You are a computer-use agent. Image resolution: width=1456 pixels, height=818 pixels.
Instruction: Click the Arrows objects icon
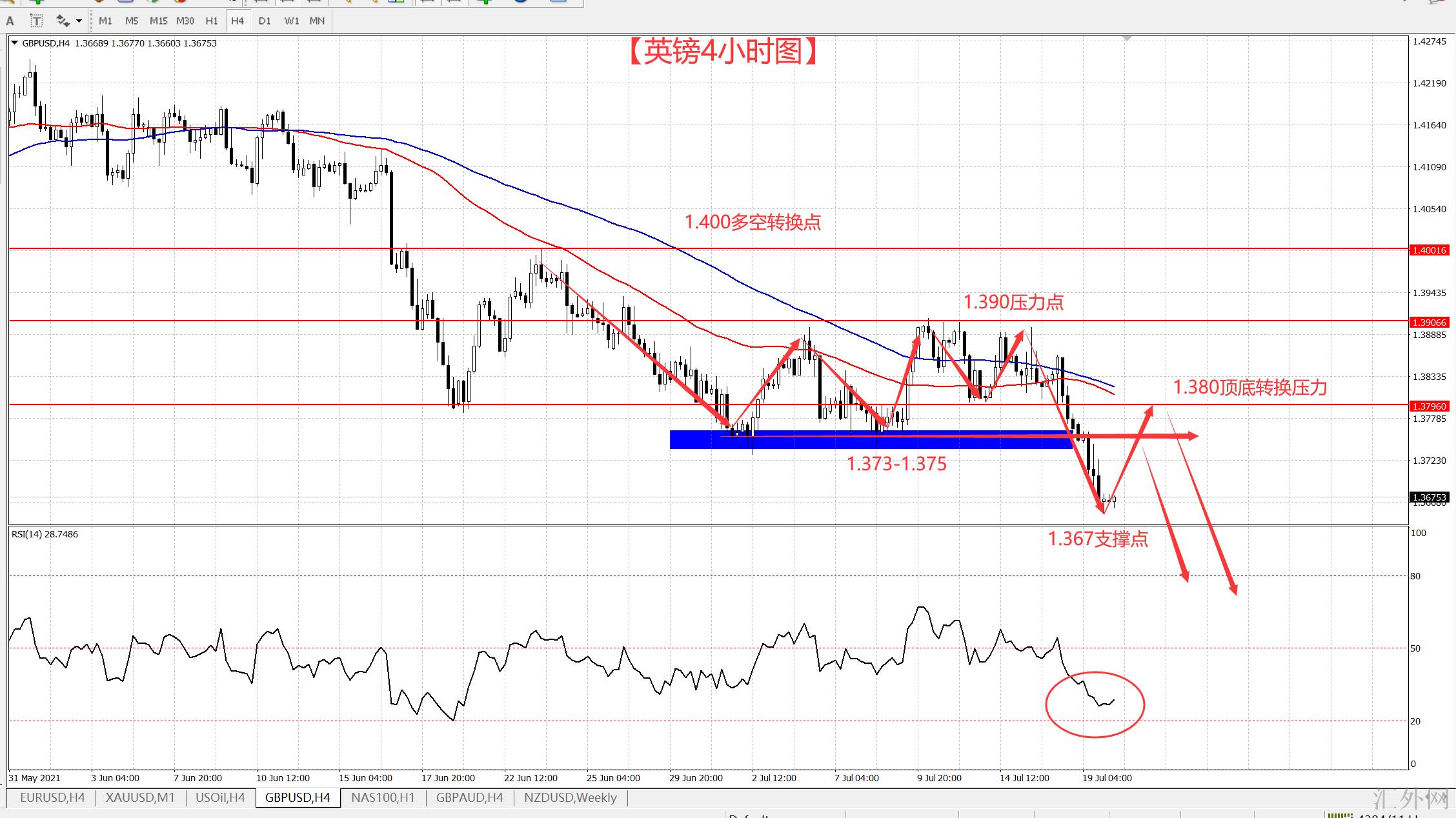[63, 21]
